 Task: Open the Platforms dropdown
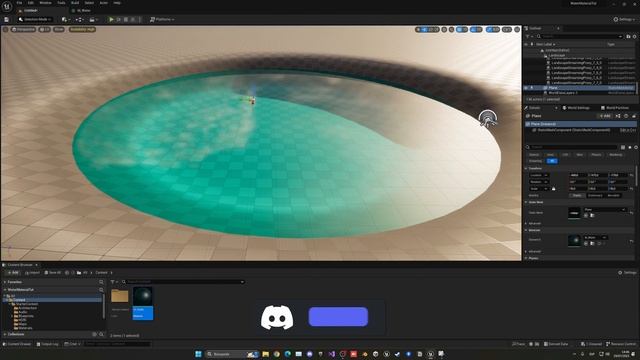tap(162, 19)
